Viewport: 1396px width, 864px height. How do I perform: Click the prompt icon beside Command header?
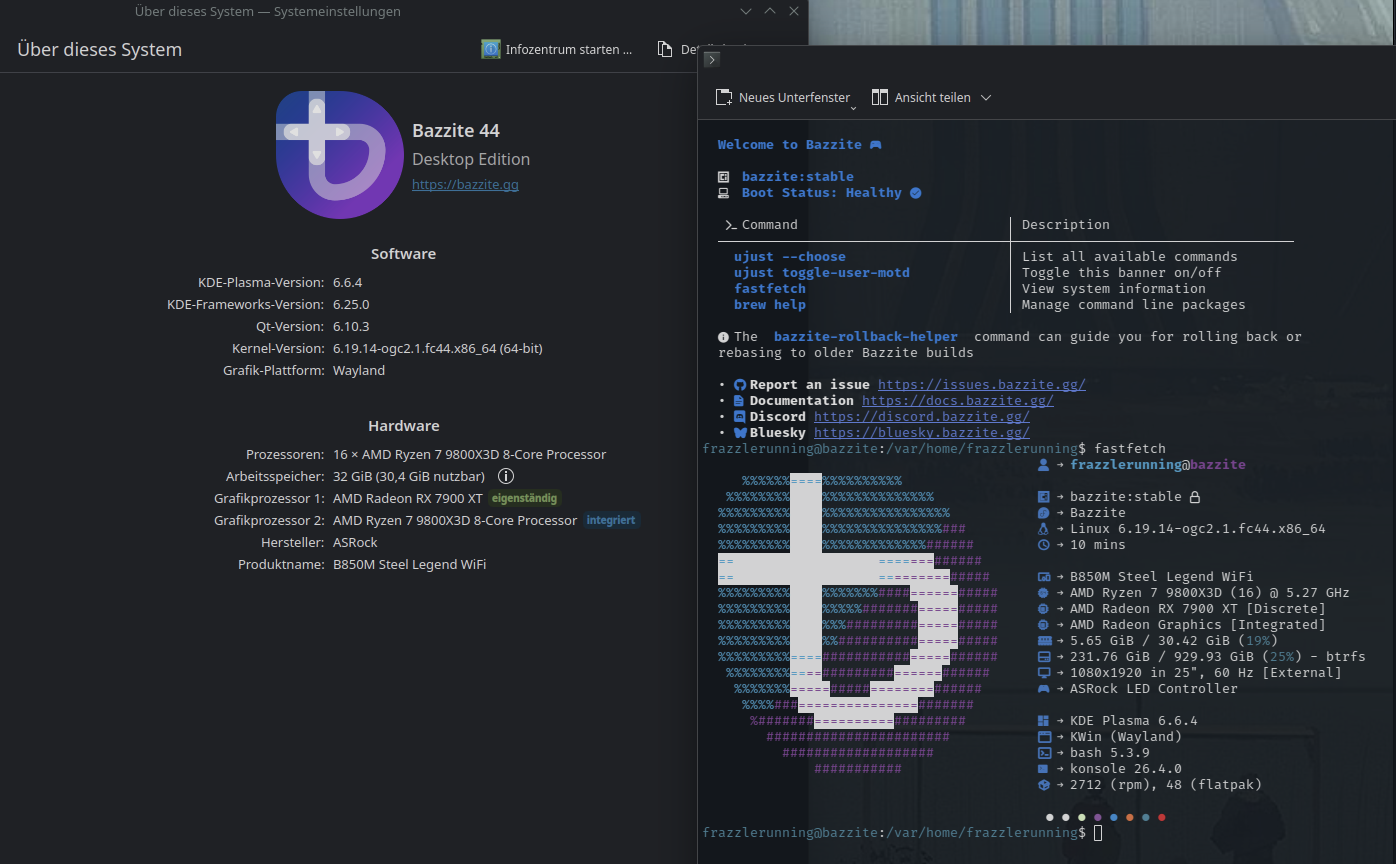click(x=731, y=225)
